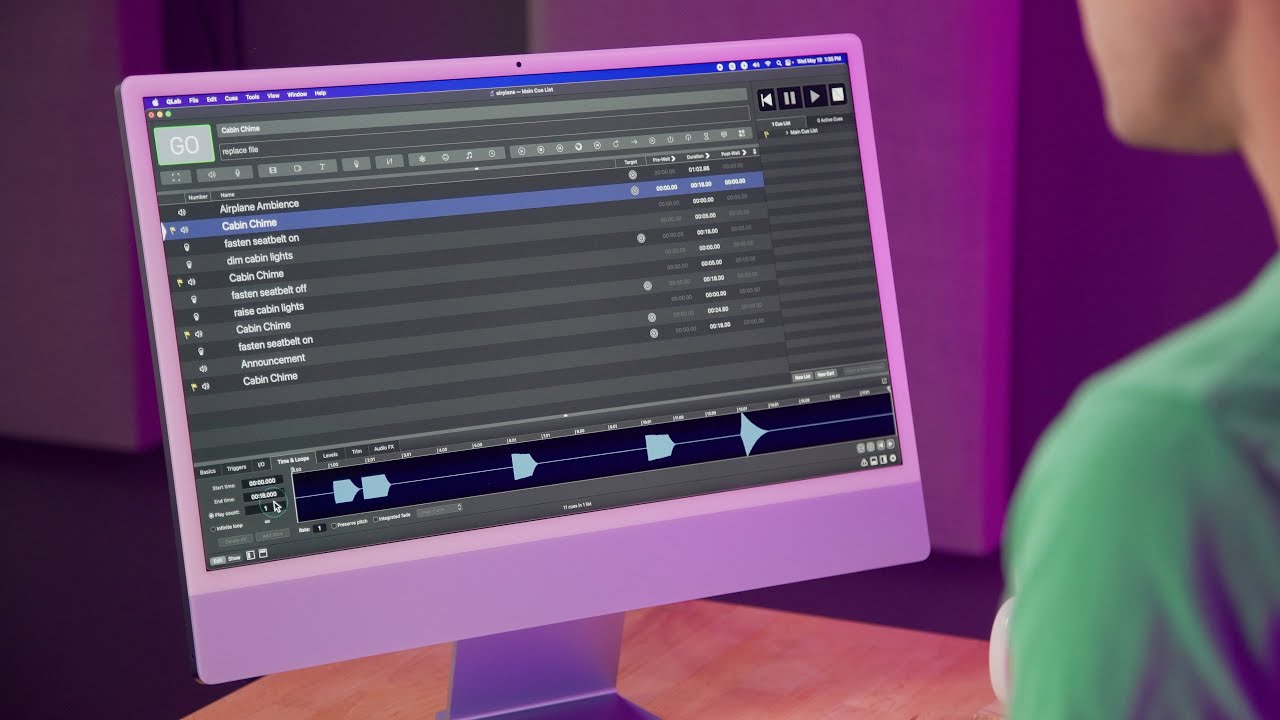Click the skip-to-previous transport button
The height and width of the screenshot is (720, 1280).
click(767, 100)
